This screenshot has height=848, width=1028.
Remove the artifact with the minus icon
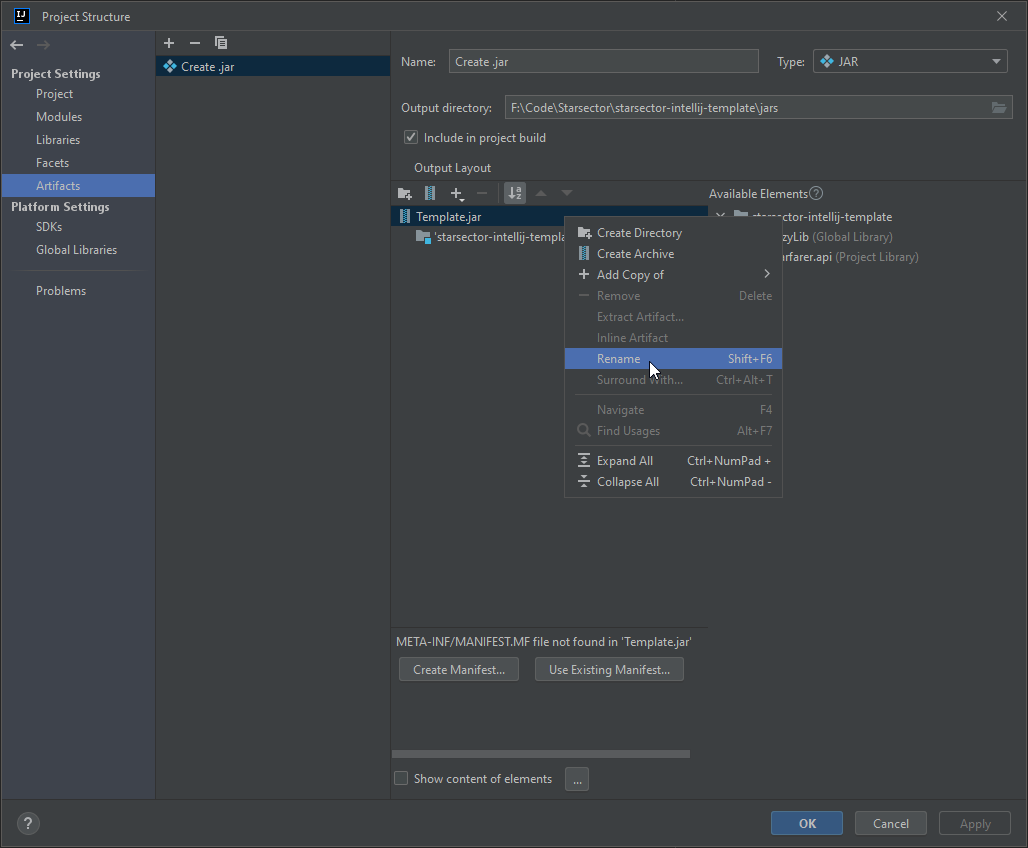(x=195, y=43)
